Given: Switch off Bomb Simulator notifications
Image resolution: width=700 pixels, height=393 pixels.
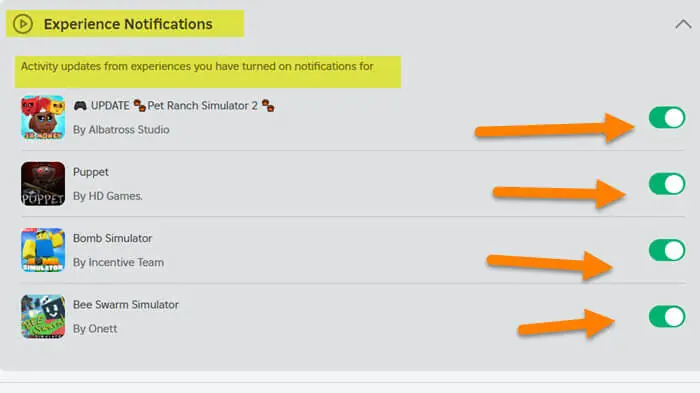Looking at the screenshot, I should [667, 250].
